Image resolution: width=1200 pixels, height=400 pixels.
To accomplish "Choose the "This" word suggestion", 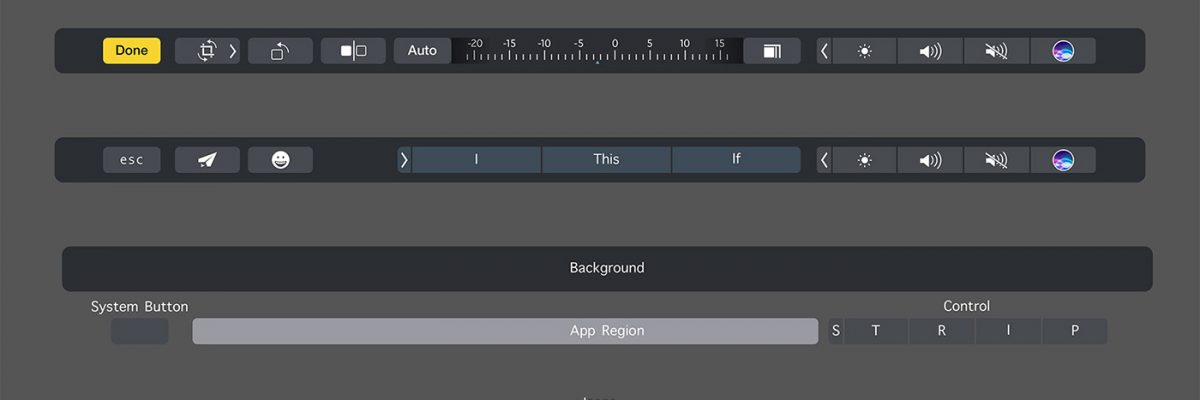I will click(x=606, y=160).
